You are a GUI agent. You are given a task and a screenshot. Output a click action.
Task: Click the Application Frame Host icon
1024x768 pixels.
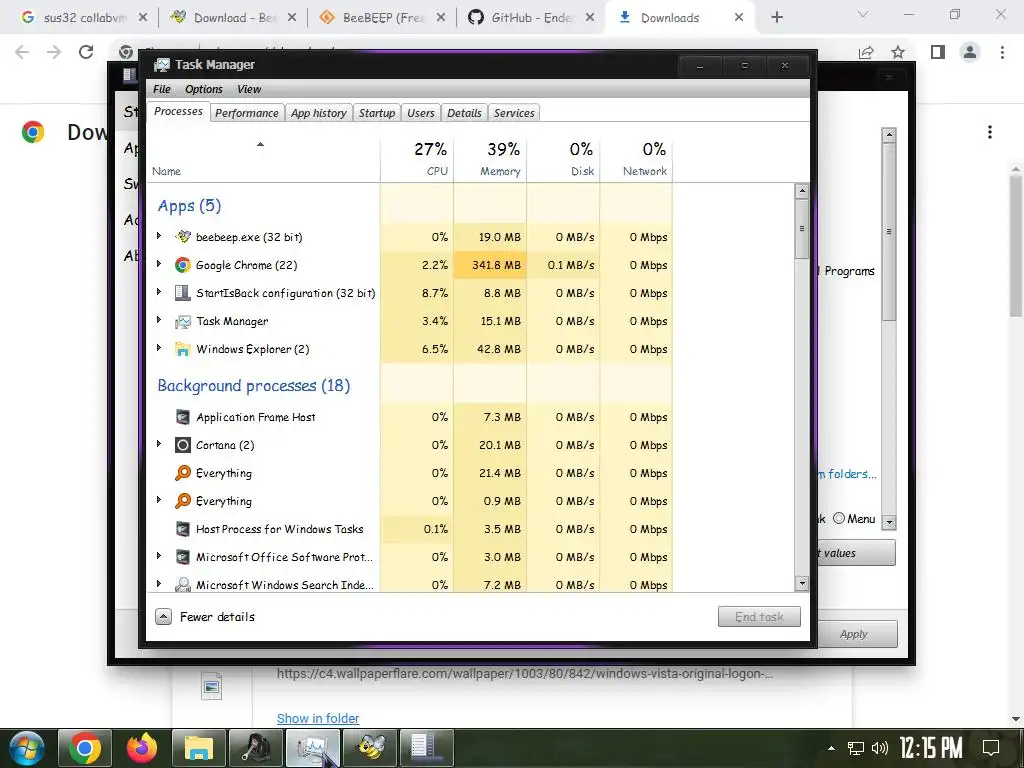point(183,417)
